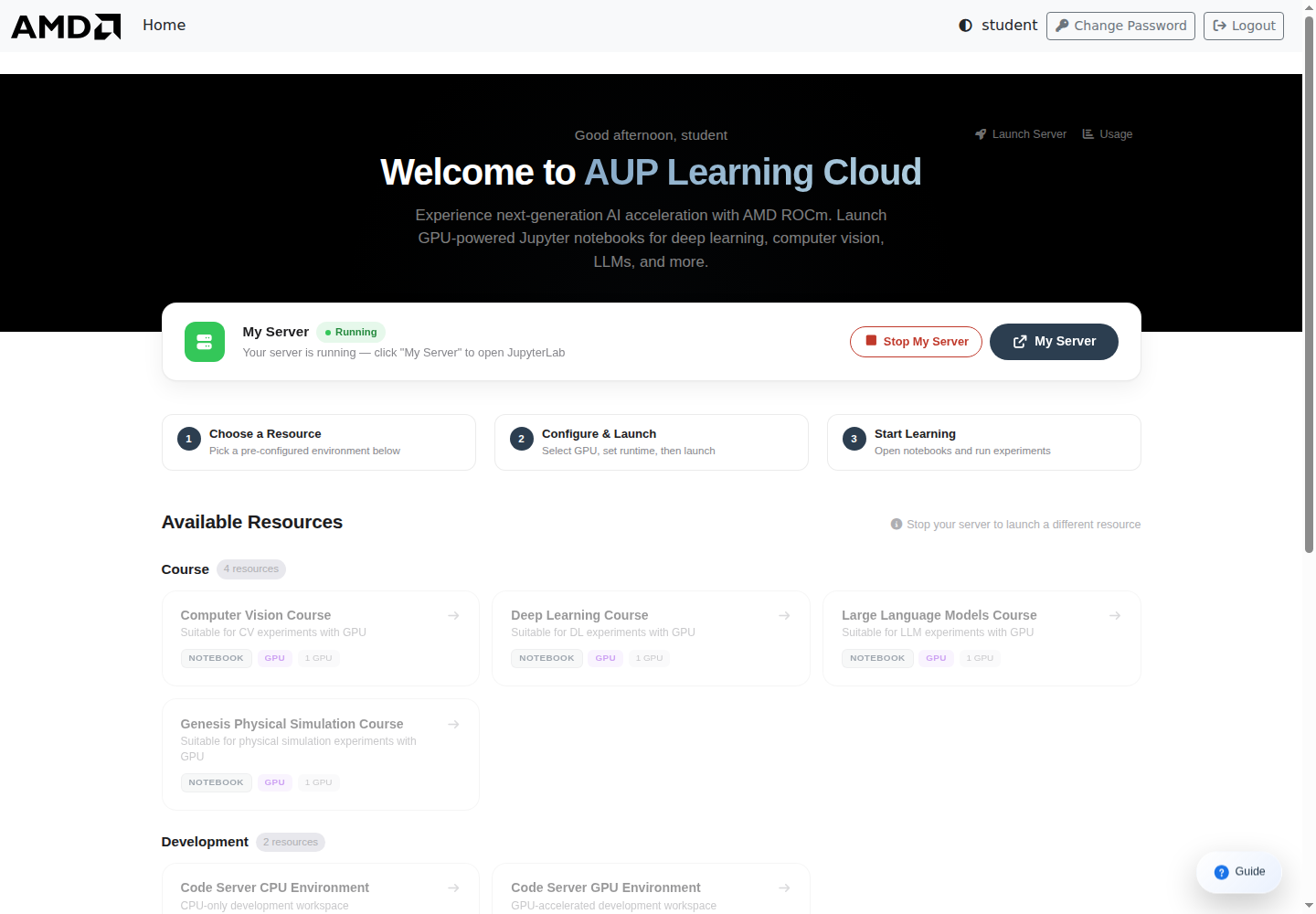Click the Available Resources heading
Viewport: 1316px width, 914px height.
pos(252,523)
